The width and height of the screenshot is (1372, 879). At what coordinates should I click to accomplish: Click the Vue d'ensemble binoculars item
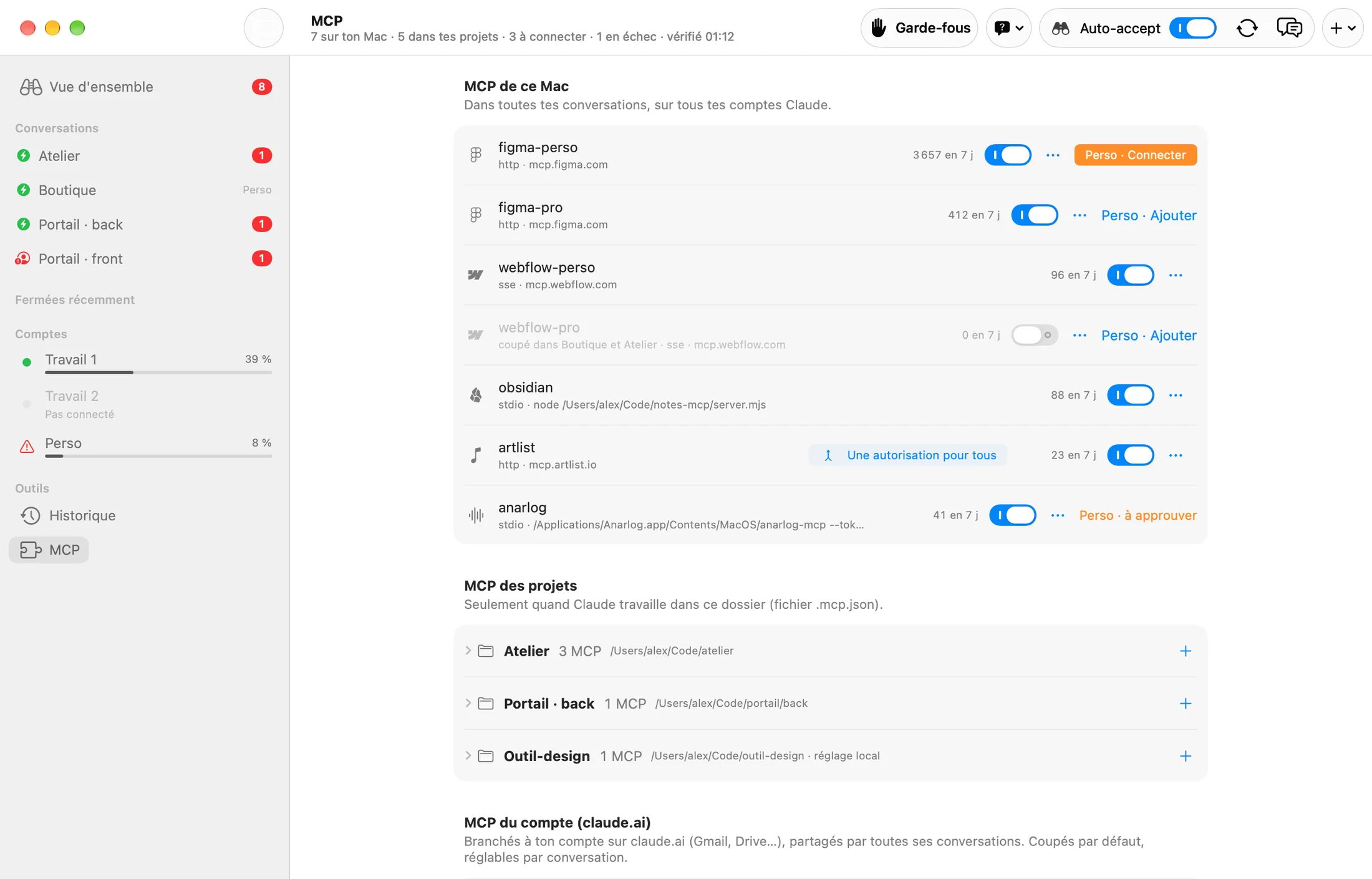(x=145, y=87)
